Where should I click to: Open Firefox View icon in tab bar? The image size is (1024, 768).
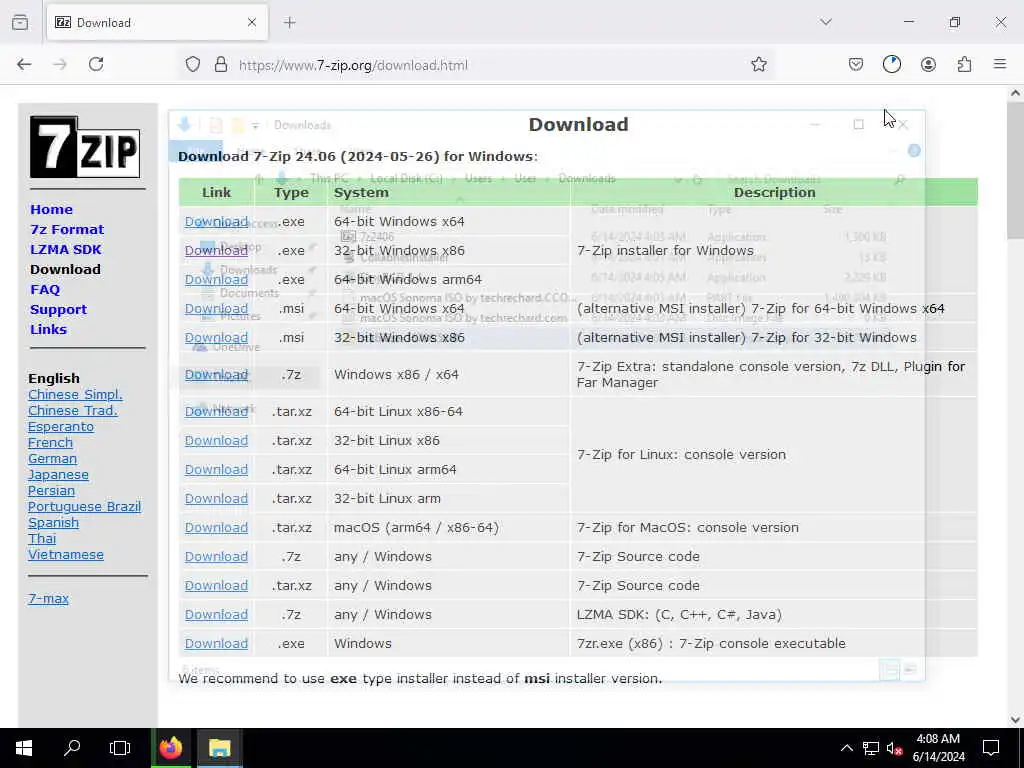[x=20, y=22]
